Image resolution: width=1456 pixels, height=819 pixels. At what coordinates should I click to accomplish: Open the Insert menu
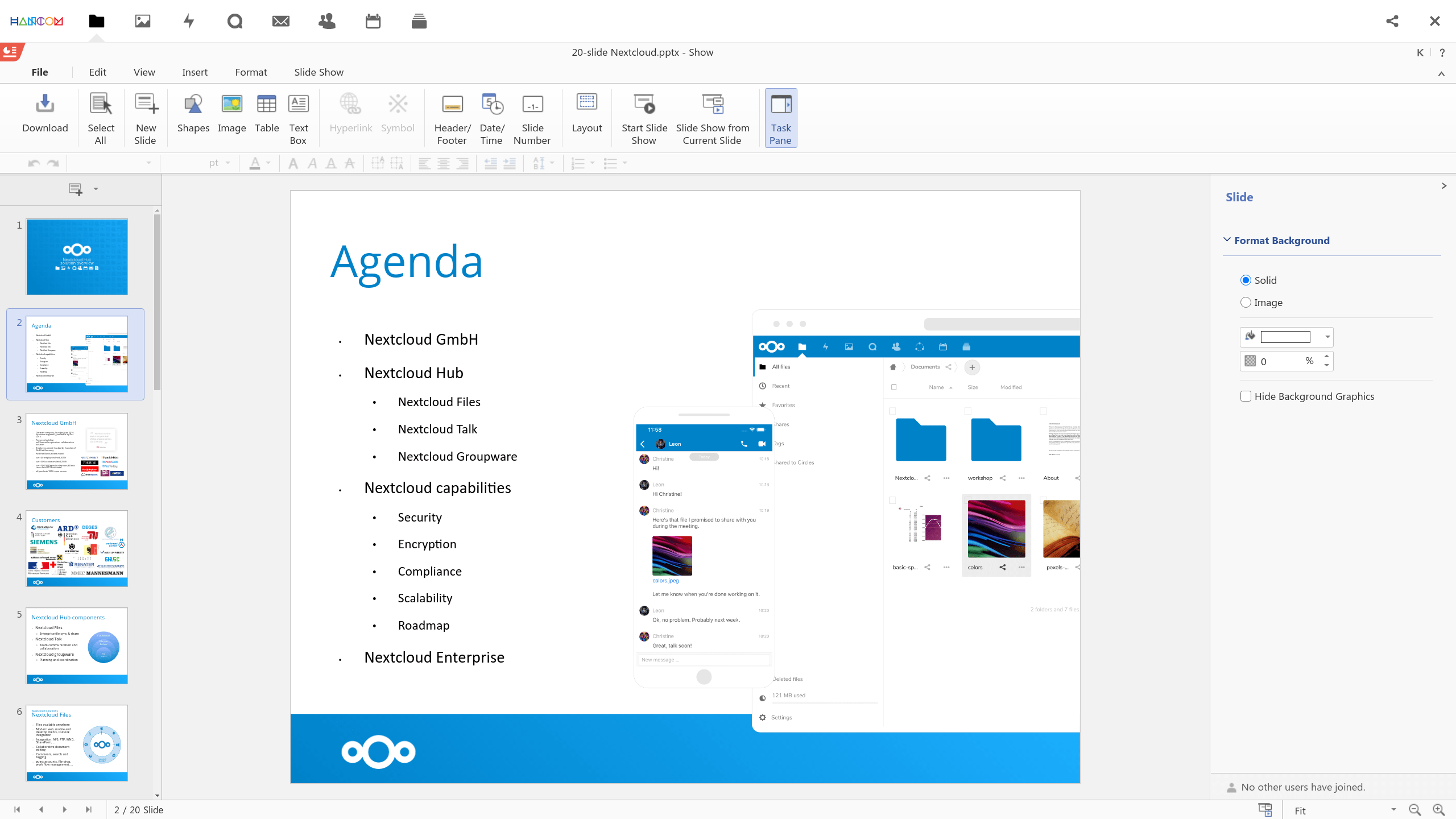coord(195,72)
